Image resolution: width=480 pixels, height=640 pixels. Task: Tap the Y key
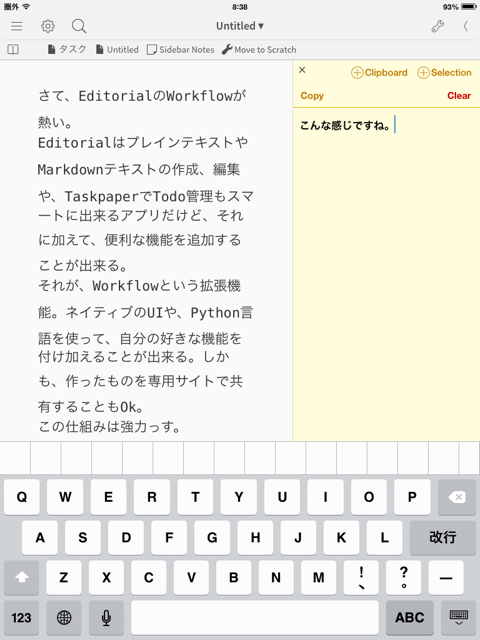point(239,497)
